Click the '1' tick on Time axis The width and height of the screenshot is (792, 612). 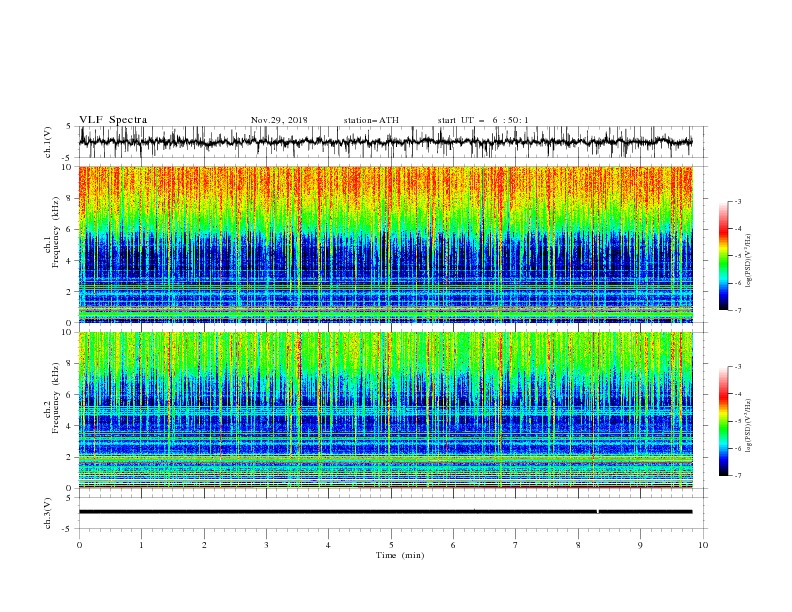coord(141,545)
